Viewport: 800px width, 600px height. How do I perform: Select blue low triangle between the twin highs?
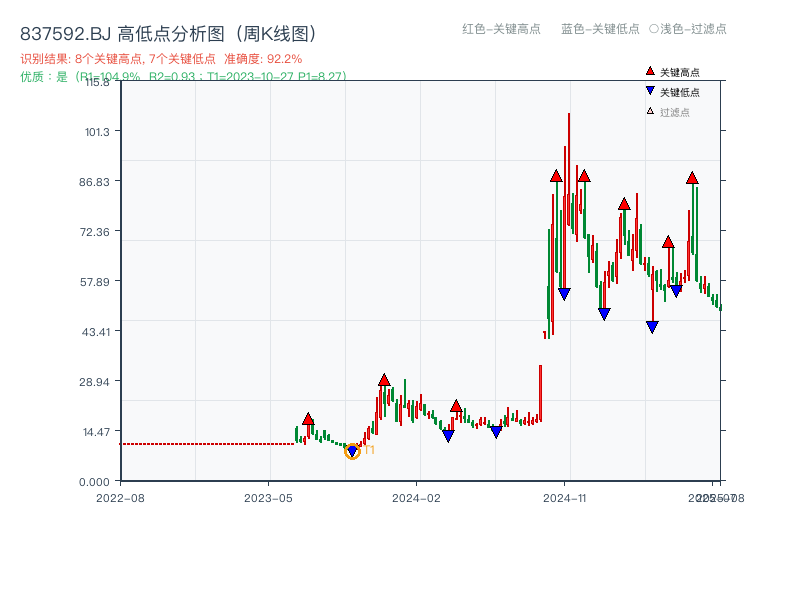pos(564,294)
